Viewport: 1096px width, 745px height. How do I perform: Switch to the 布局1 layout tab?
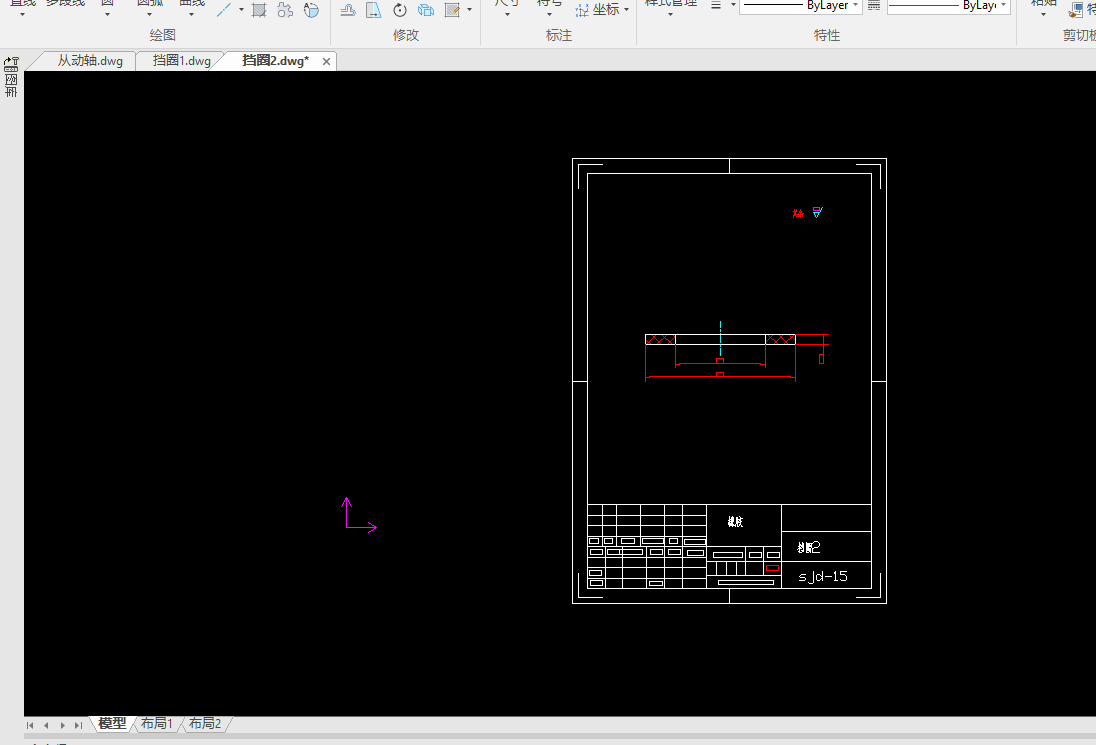coord(156,724)
